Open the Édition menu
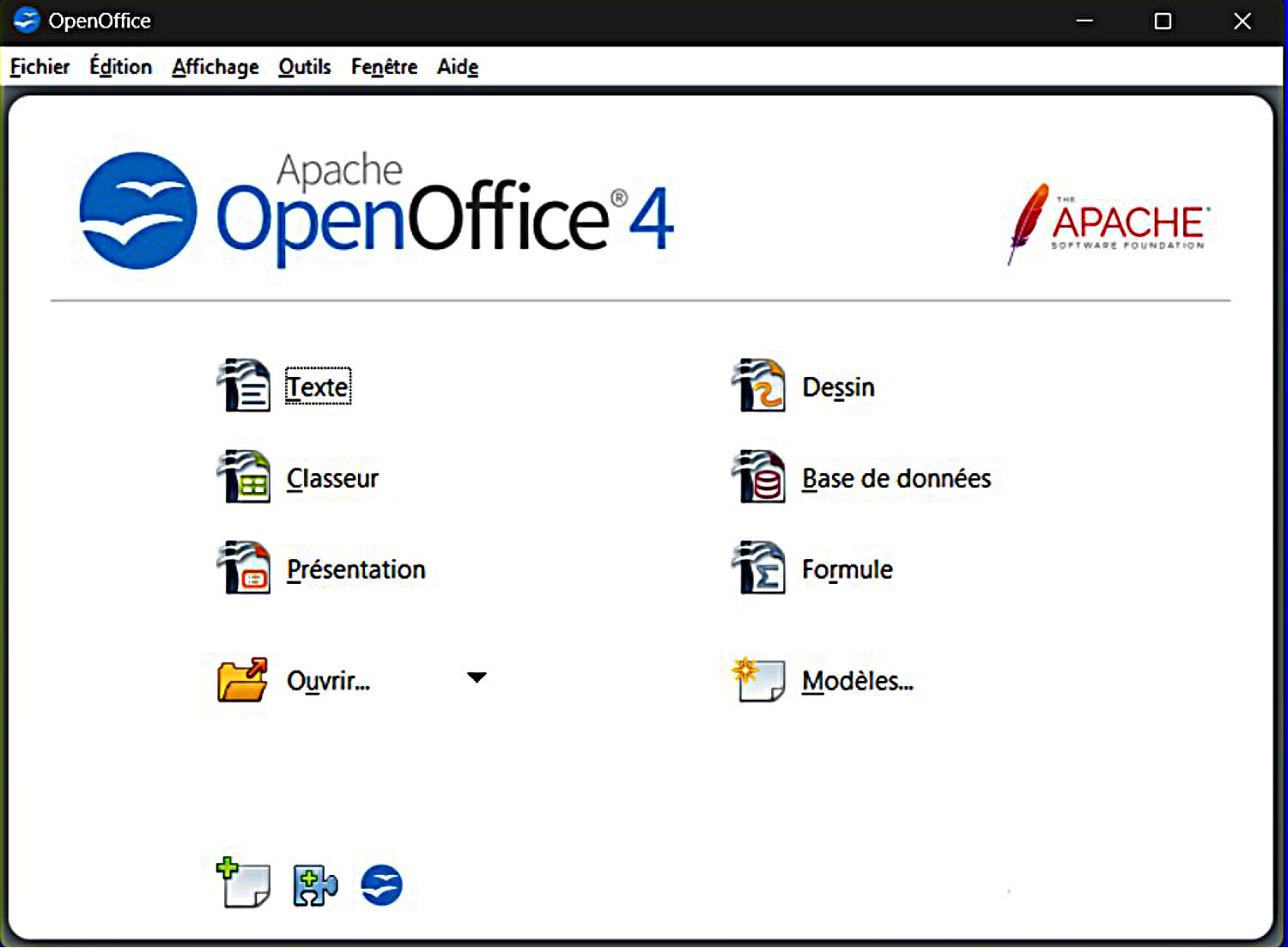Screen dimensions: 1288x948 point(120,67)
